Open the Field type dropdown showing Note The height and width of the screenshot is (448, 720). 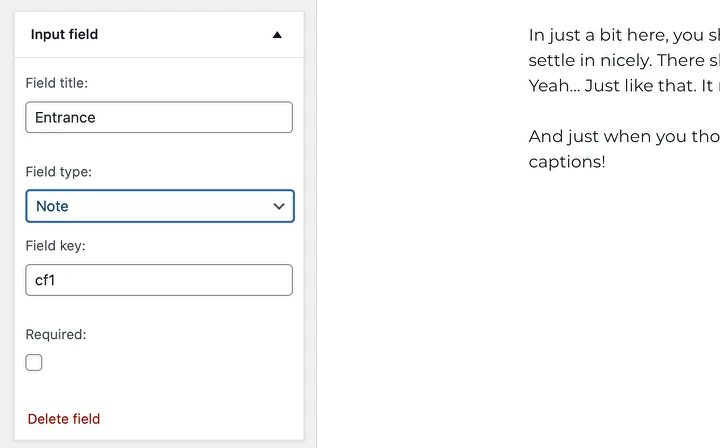pos(150,206)
